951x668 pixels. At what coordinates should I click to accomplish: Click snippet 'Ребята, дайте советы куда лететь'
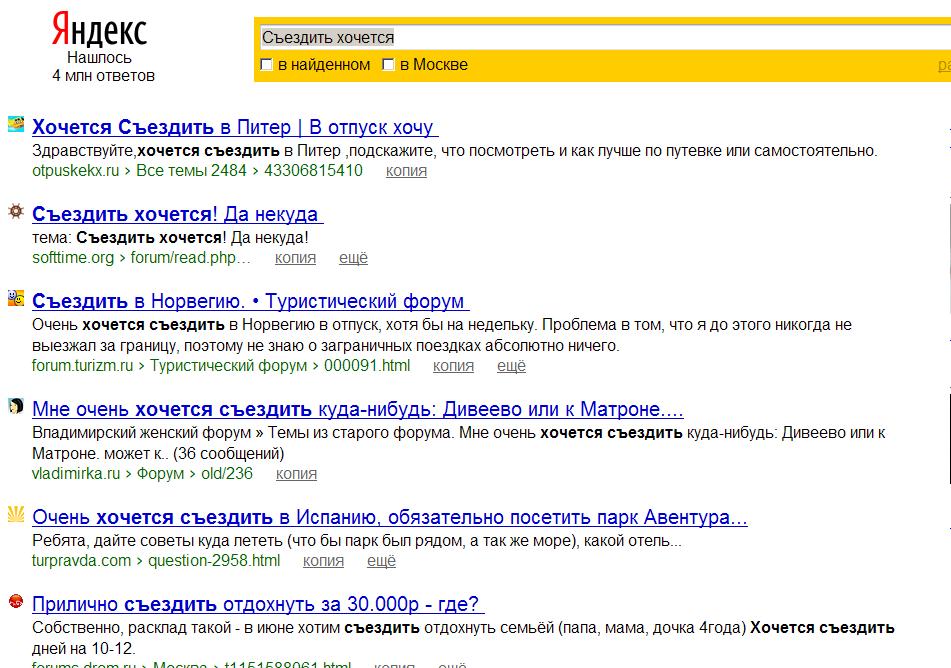click(357, 541)
